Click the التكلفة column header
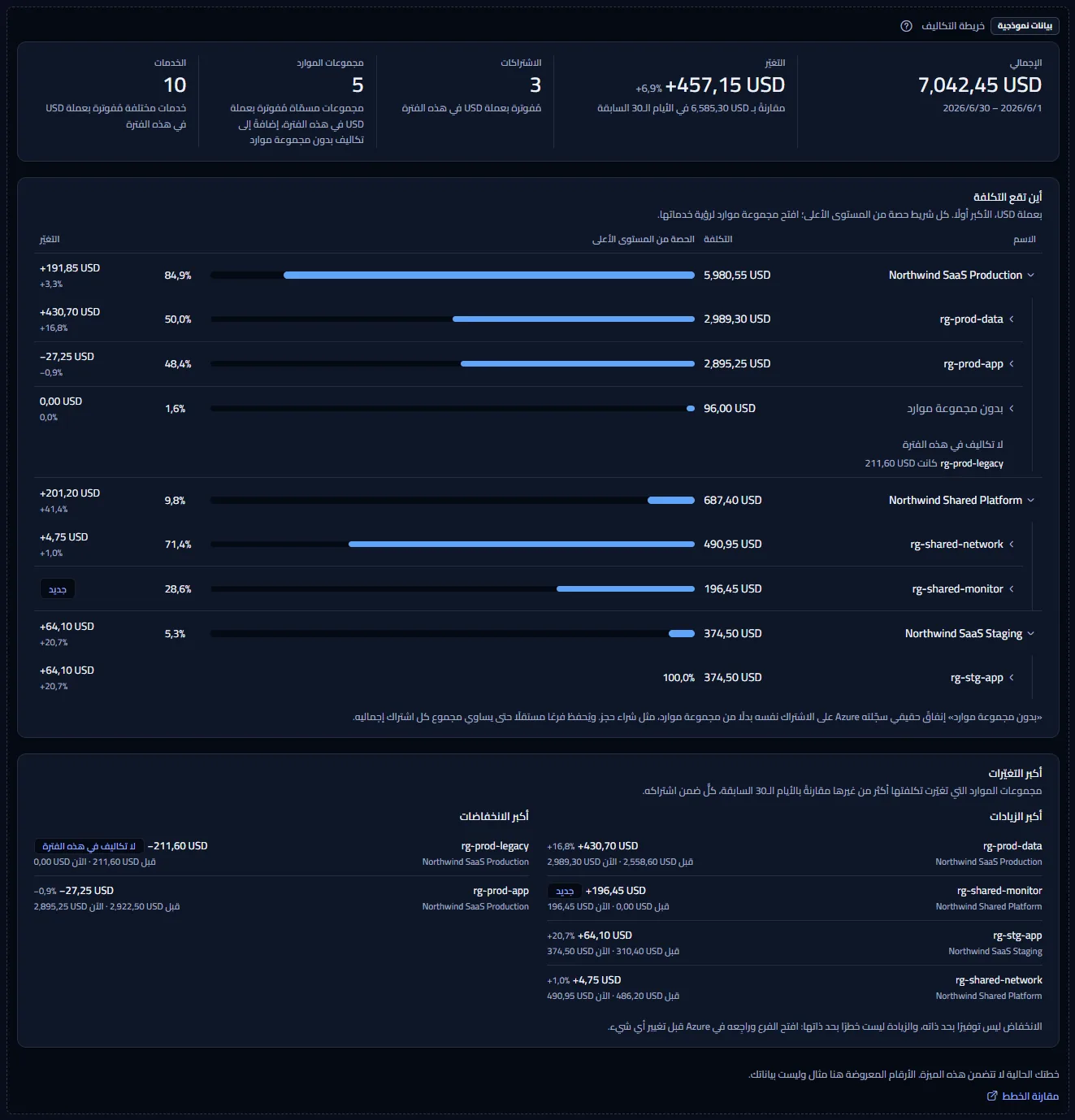This screenshot has width=1075, height=1120. 718,239
